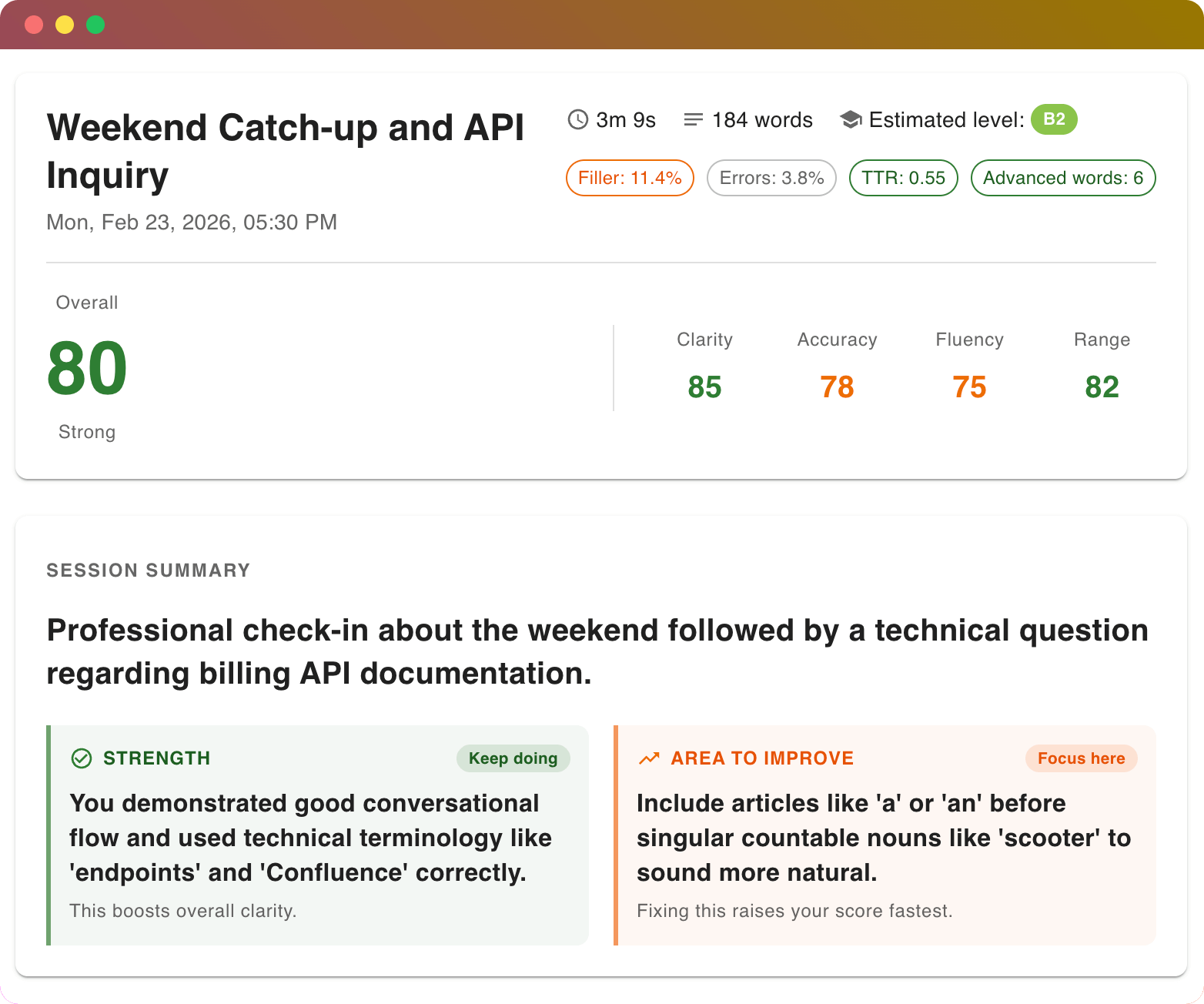This screenshot has height=1004, width=1204.
Task: Click the session title heading
Action: coord(285,151)
